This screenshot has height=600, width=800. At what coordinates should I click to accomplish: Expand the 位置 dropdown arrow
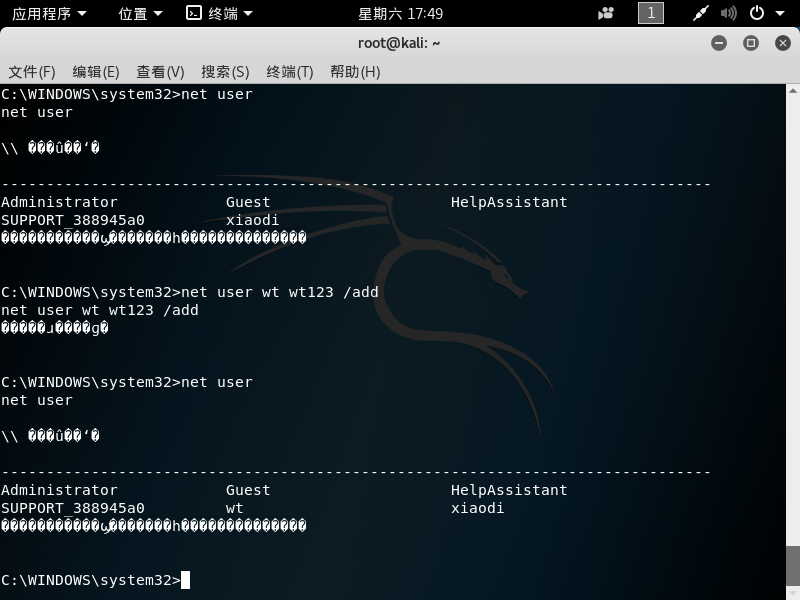[158, 14]
